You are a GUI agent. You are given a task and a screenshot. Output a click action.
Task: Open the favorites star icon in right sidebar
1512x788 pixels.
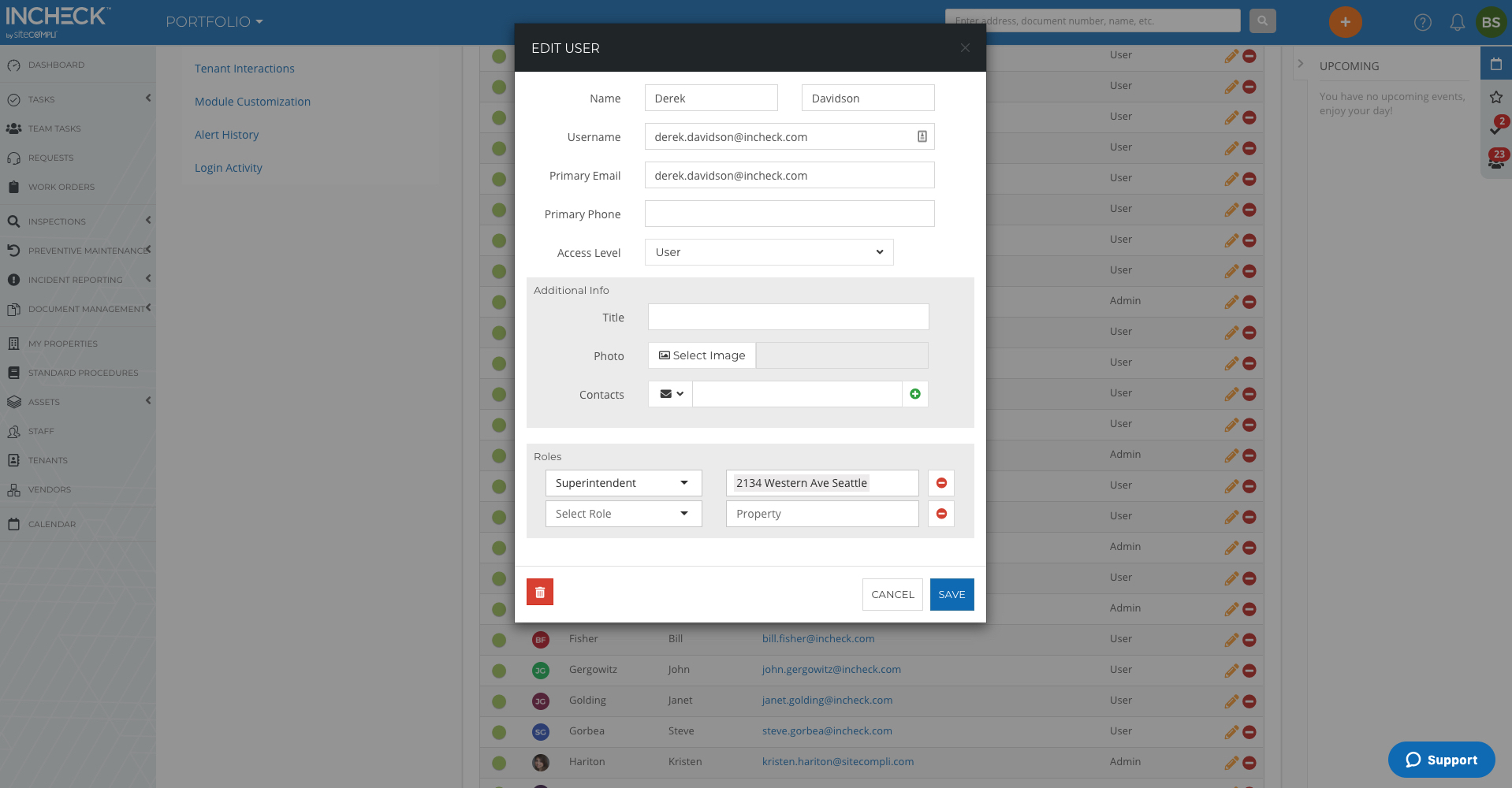[1495, 97]
